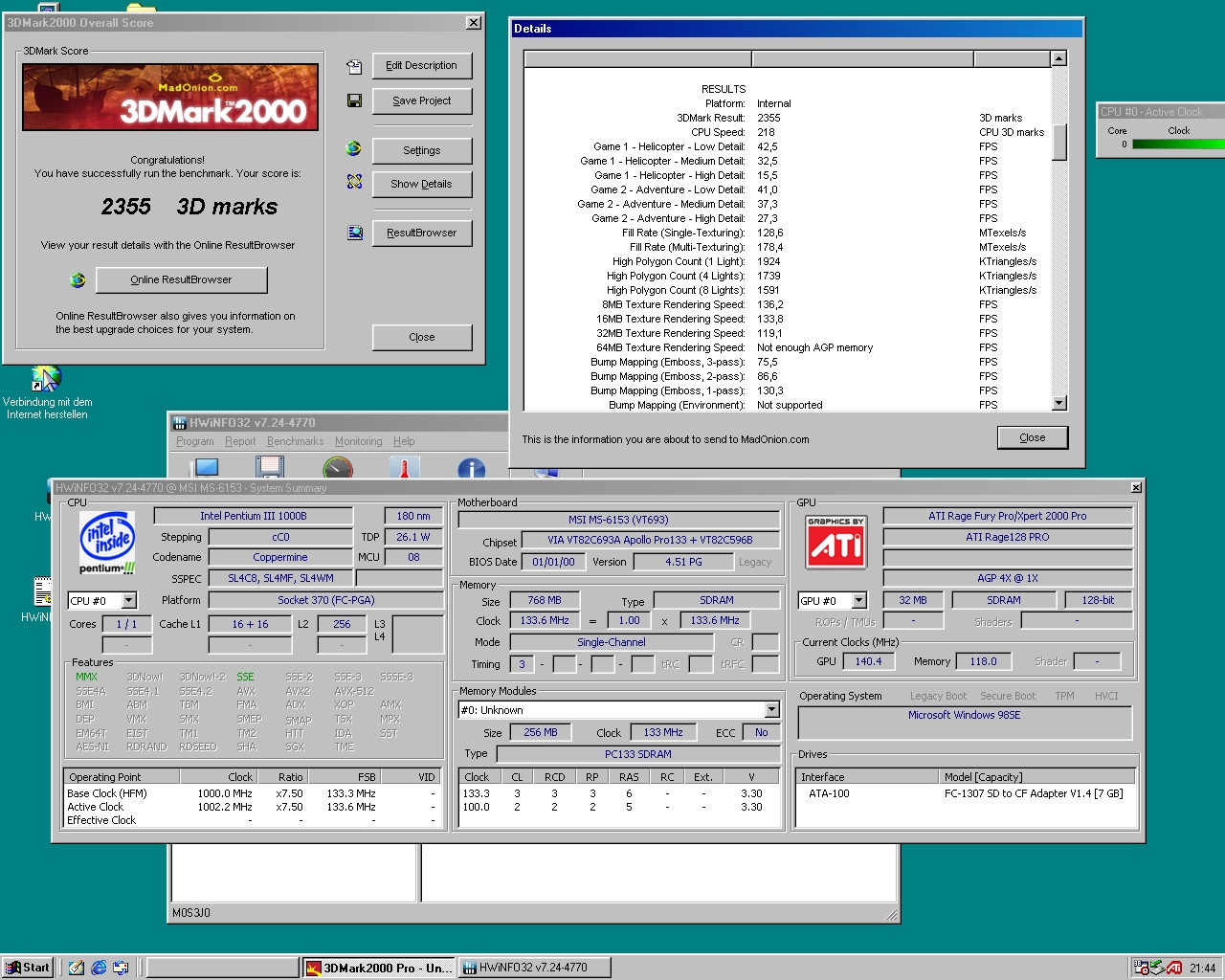Viewport: 1225px width, 980px height.
Task: Open the CPU #0 selector dropdown
Action: click(x=128, y=600)
